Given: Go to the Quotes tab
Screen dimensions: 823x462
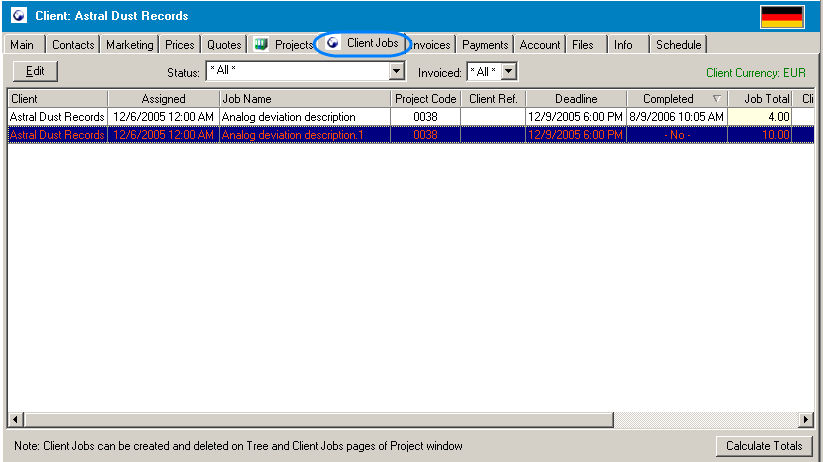Looking at the screenshot, I should coord(224,45).
